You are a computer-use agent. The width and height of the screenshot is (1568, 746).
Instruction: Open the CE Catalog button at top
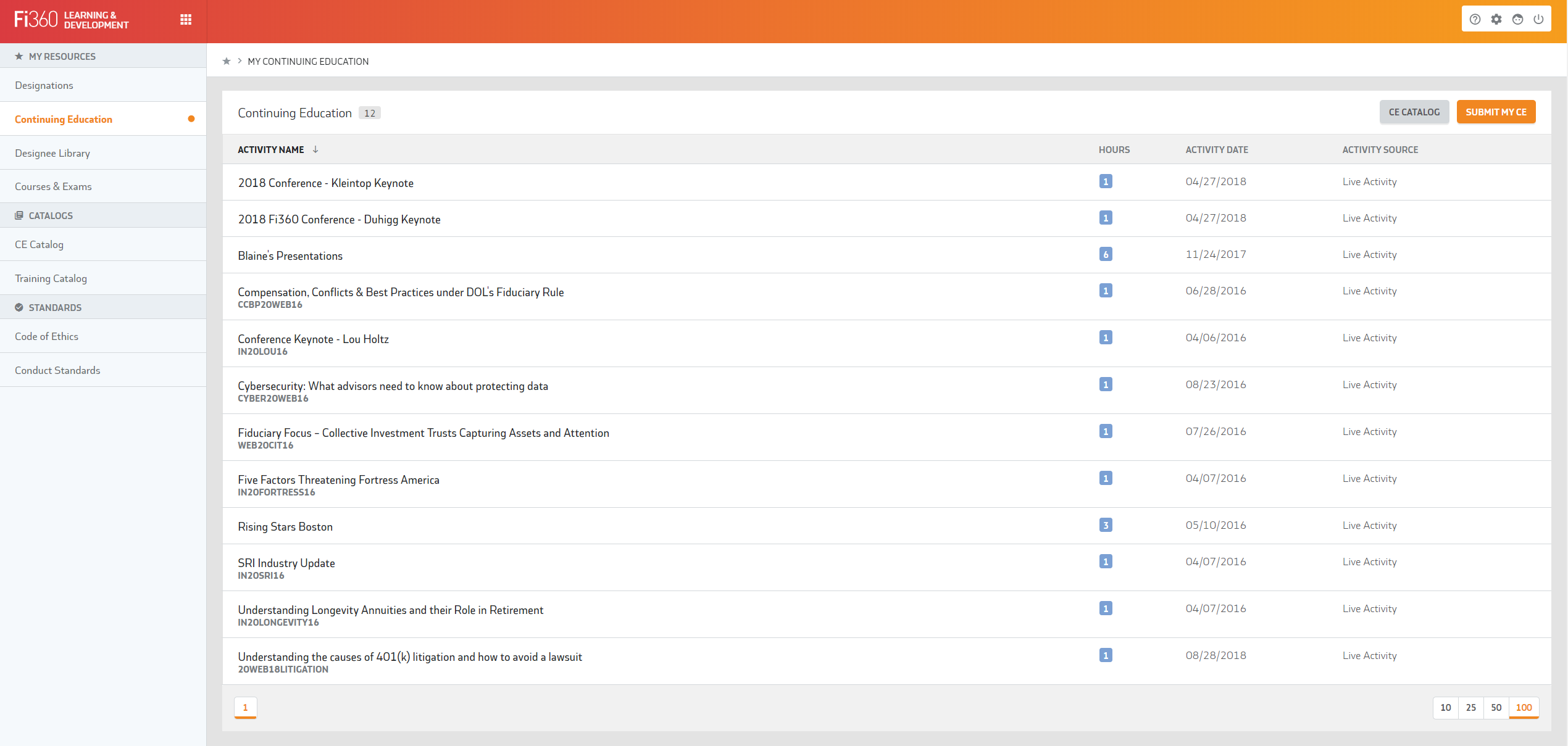click(1414, 112)
